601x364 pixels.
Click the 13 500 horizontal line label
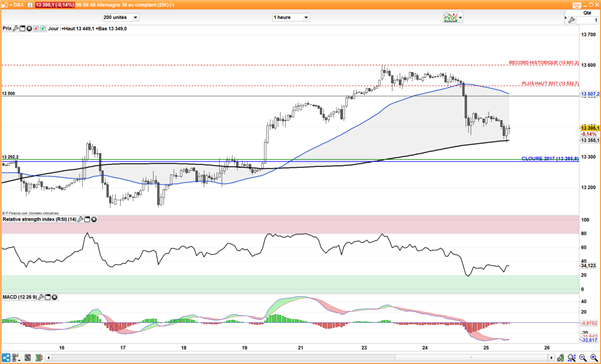tap(8, 93)
